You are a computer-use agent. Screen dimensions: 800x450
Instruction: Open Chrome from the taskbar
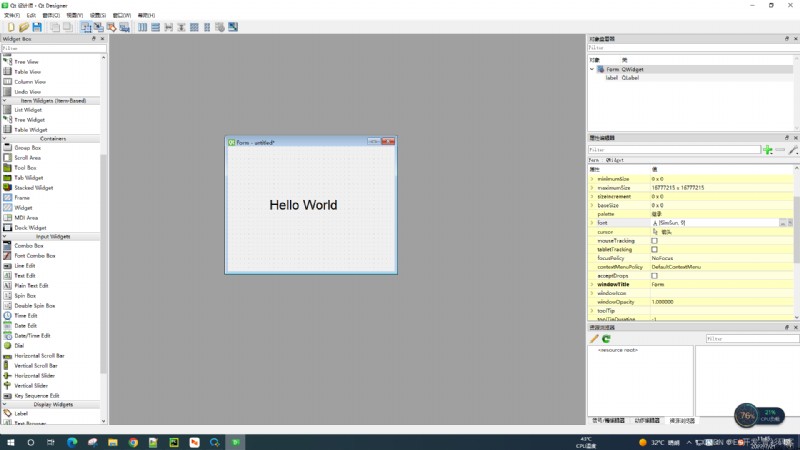pos(133,442)
